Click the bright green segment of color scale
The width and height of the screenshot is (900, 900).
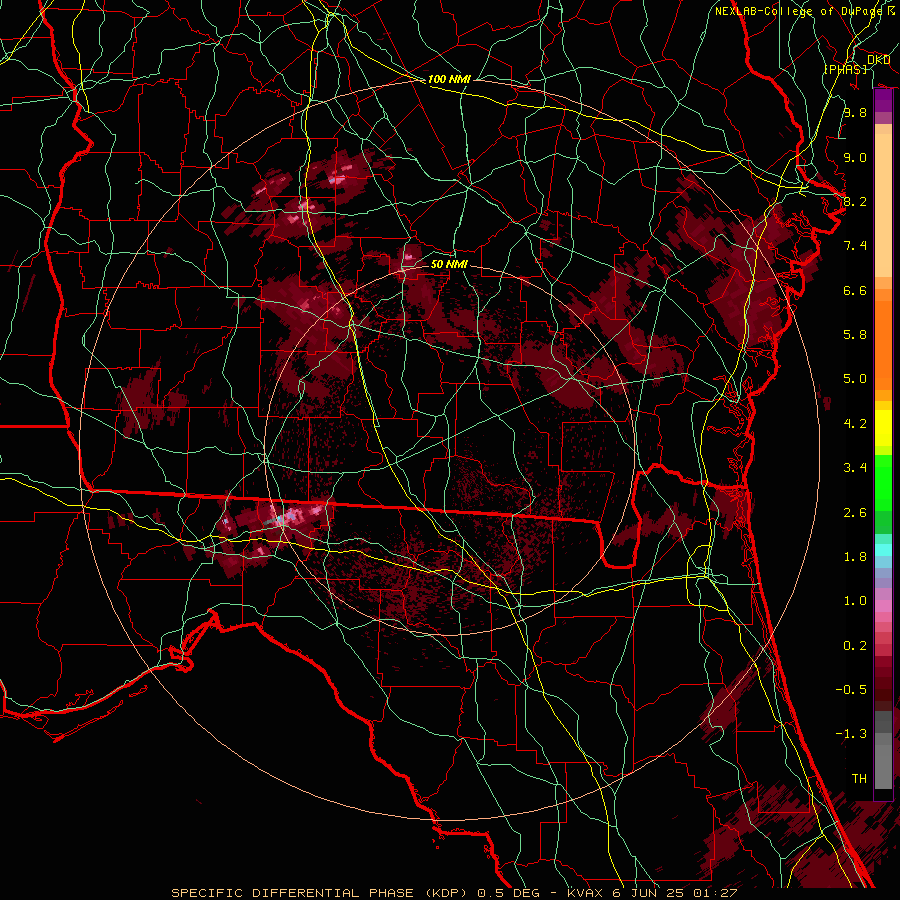[883, 482]
